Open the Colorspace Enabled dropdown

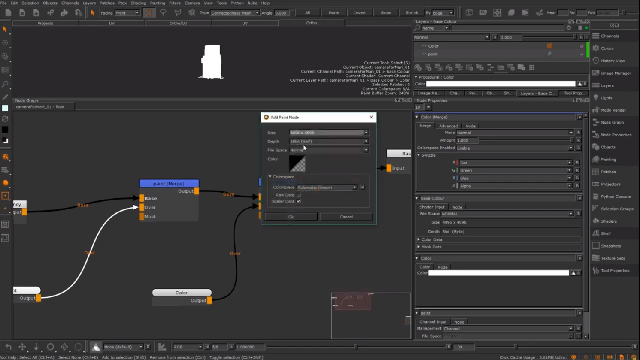coord(515,148)
